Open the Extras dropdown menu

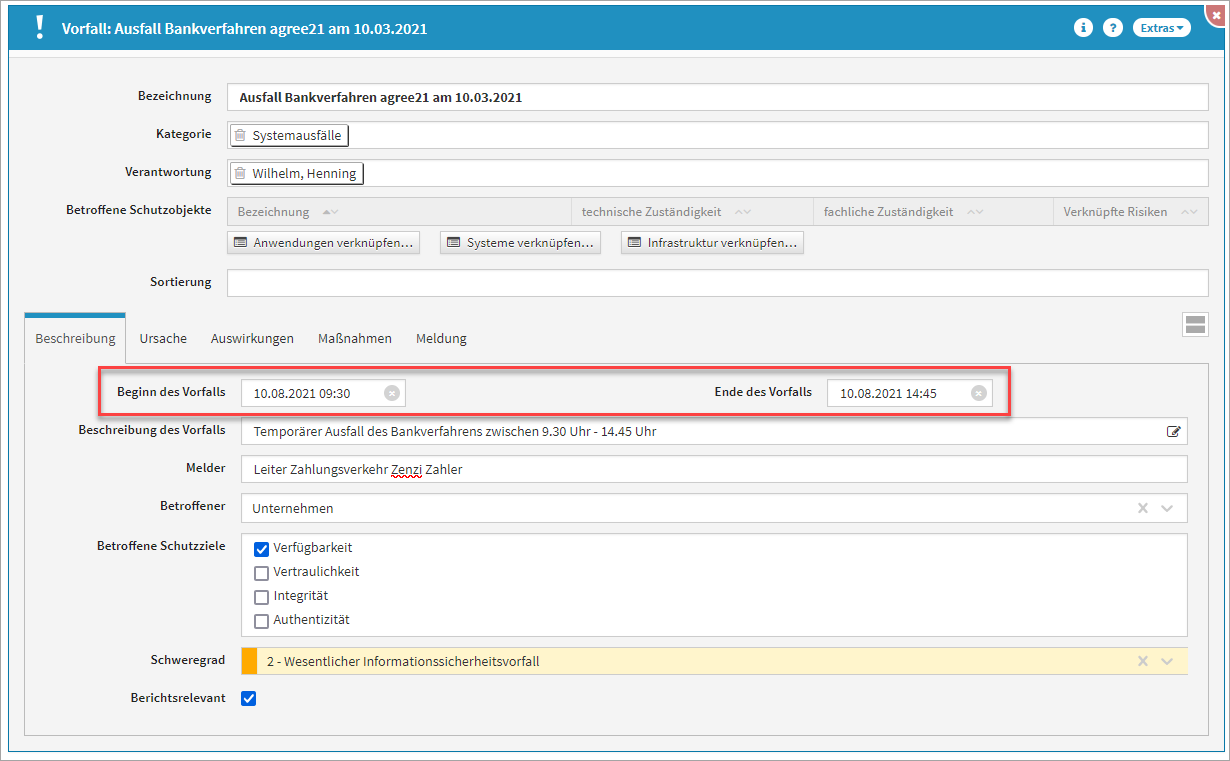[1162, 28]
